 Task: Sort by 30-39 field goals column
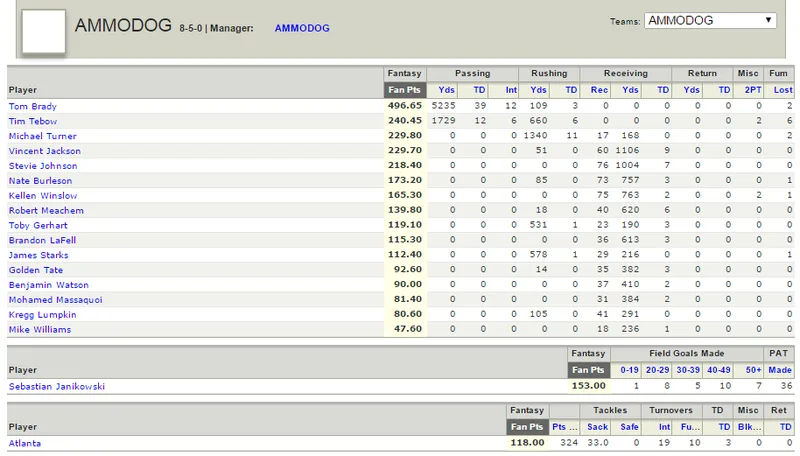coord(688,370)
